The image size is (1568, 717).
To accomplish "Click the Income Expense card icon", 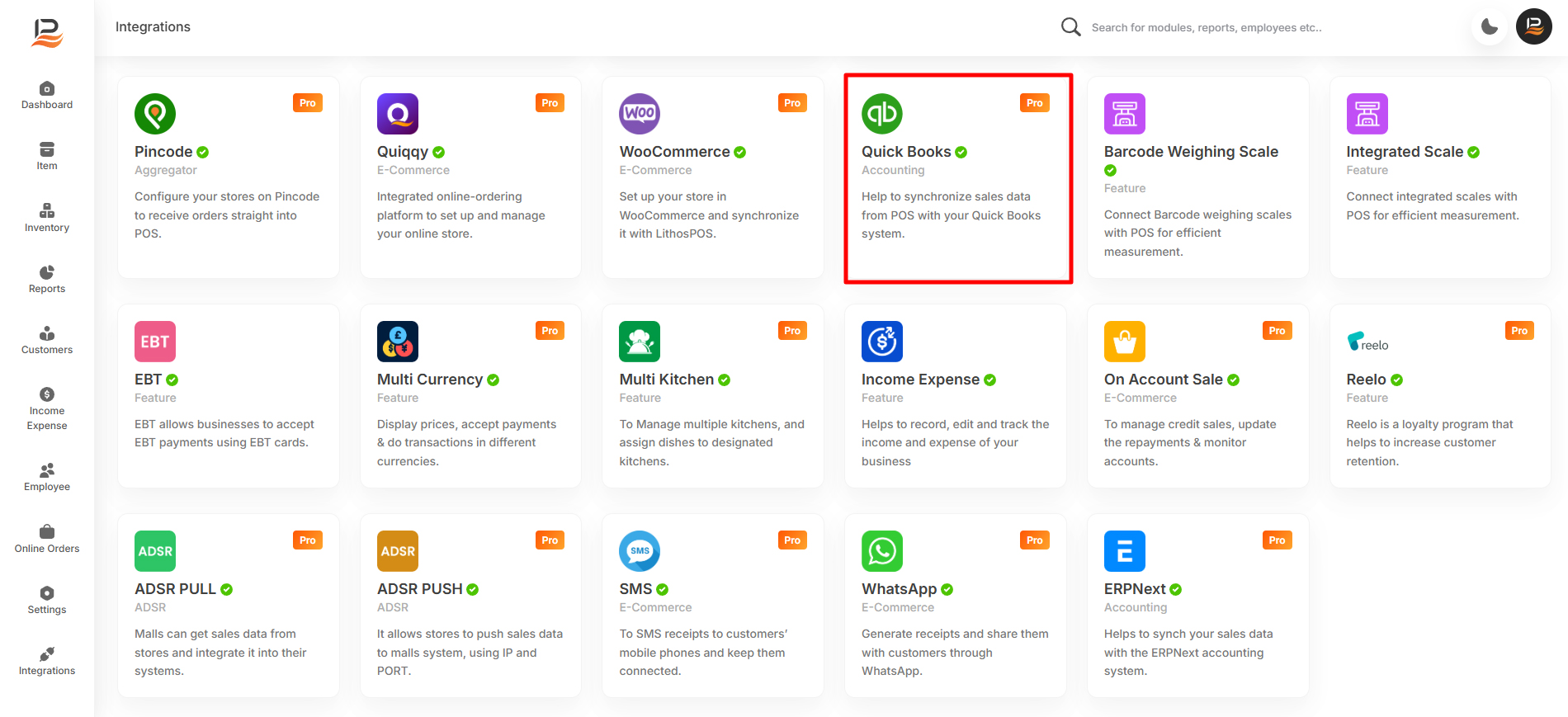I will [x=882, y=342].
